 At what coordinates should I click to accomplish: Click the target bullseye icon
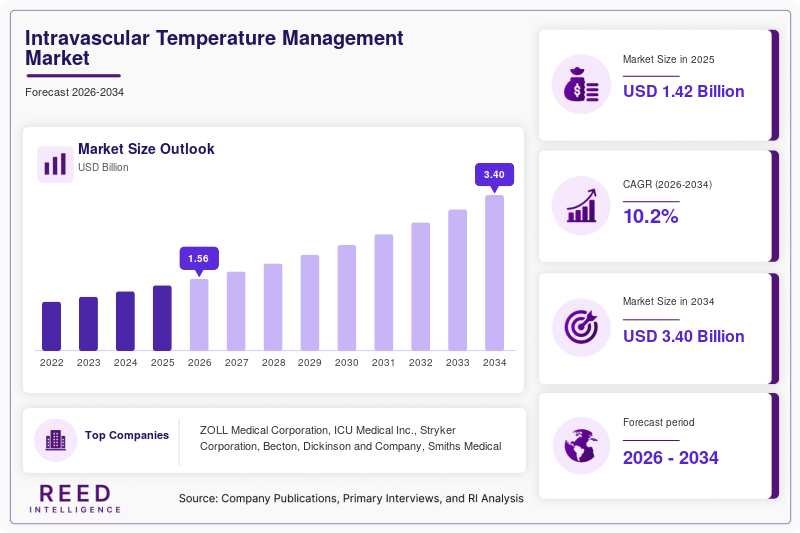[x=581, y=327]
